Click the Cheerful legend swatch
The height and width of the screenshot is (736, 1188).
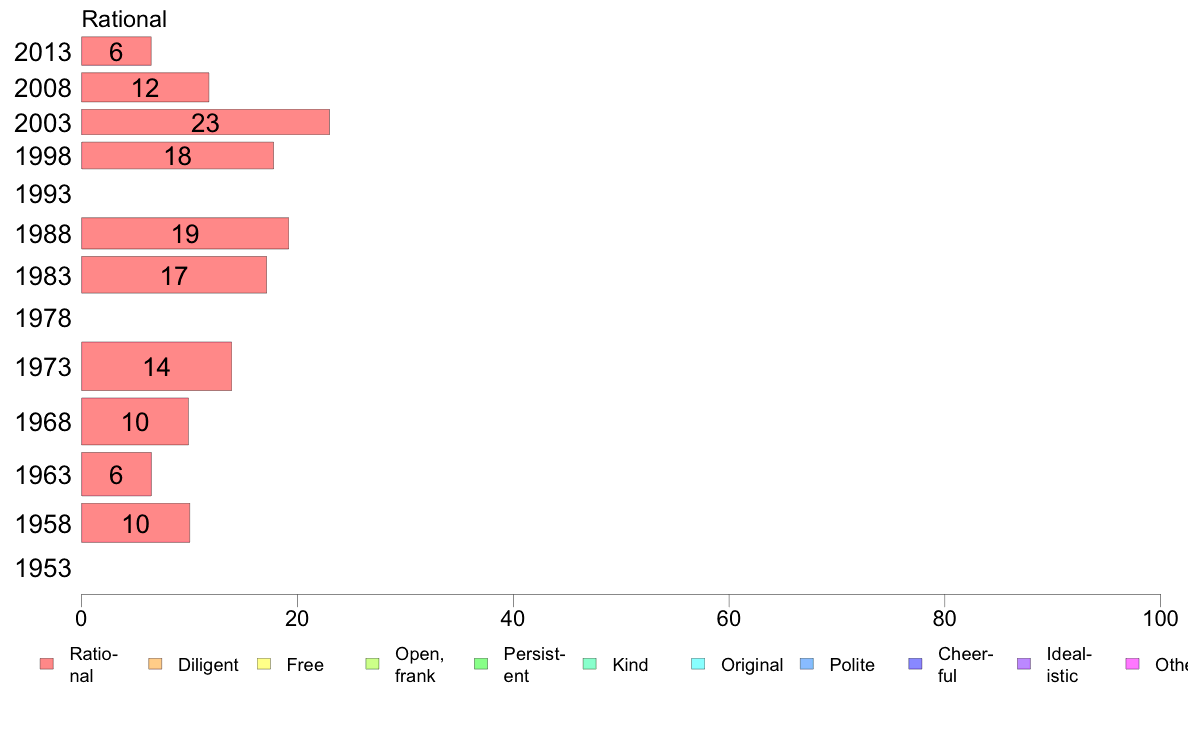click(915, 664)
